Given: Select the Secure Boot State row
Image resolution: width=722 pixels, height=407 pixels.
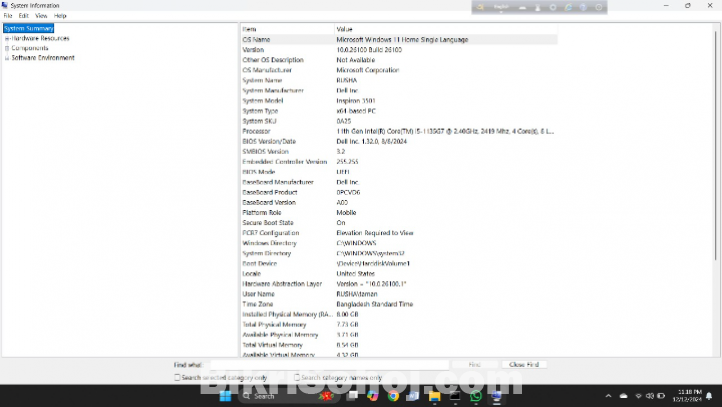Looking at the screenshot, I should point(399,223).
